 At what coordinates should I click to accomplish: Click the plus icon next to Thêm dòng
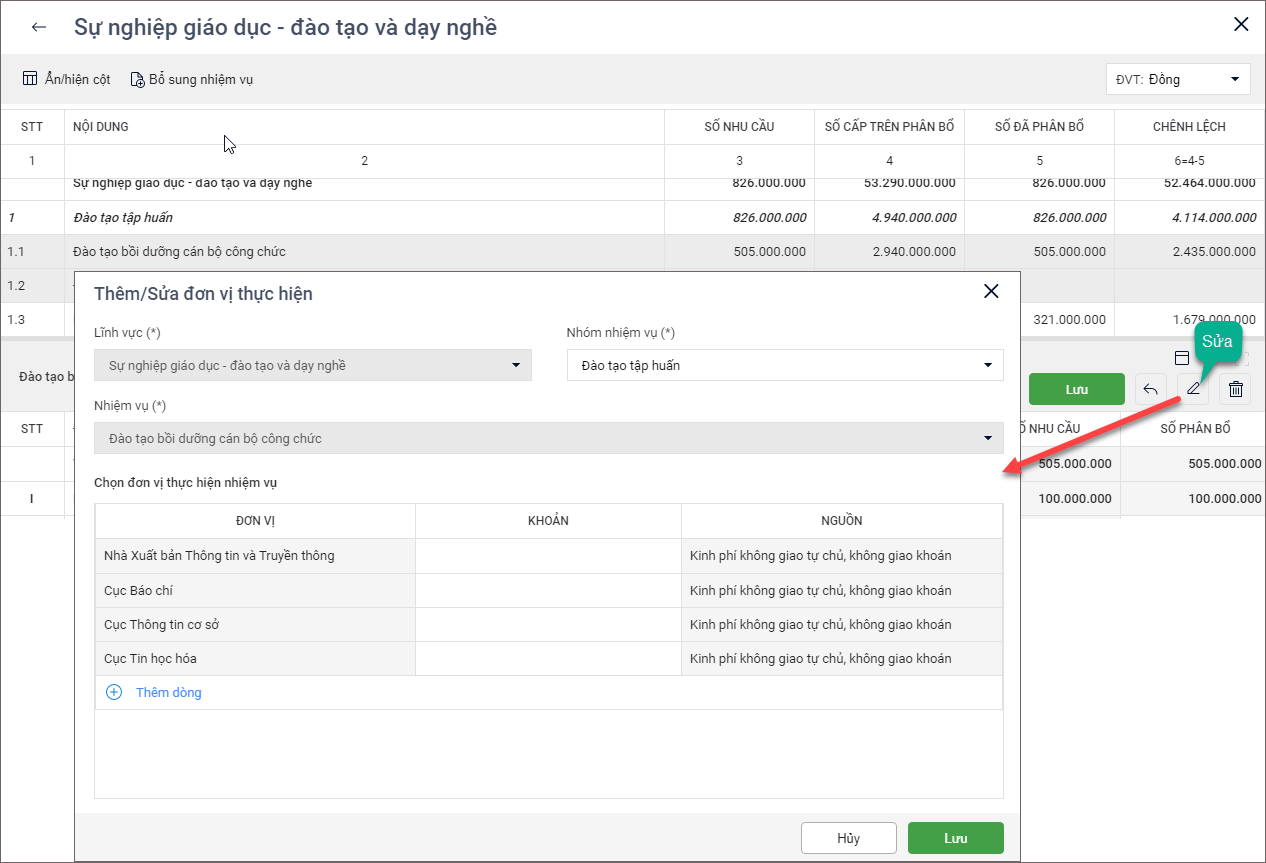click(114, 692)
